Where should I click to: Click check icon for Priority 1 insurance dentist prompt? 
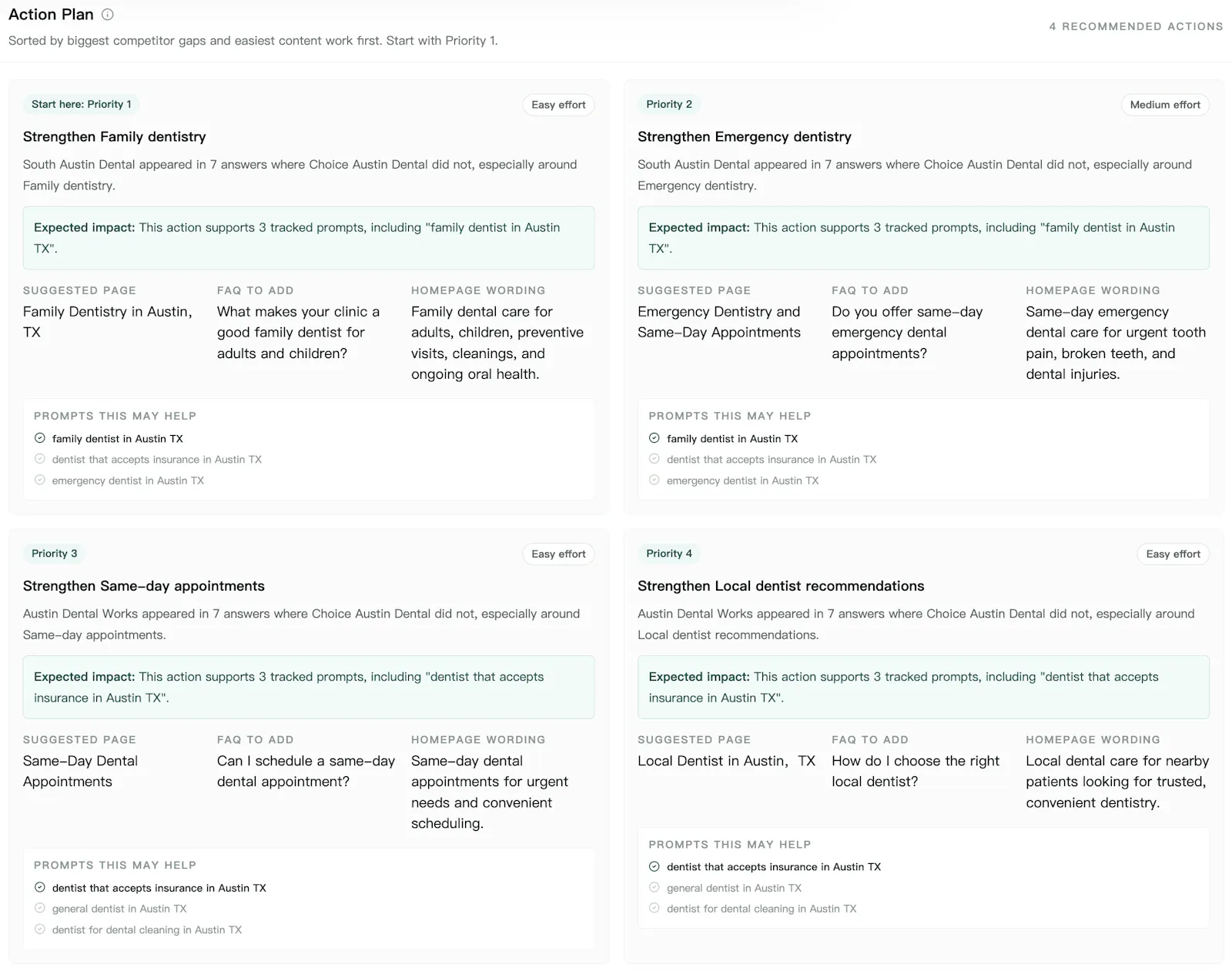[x=40, y=459]
